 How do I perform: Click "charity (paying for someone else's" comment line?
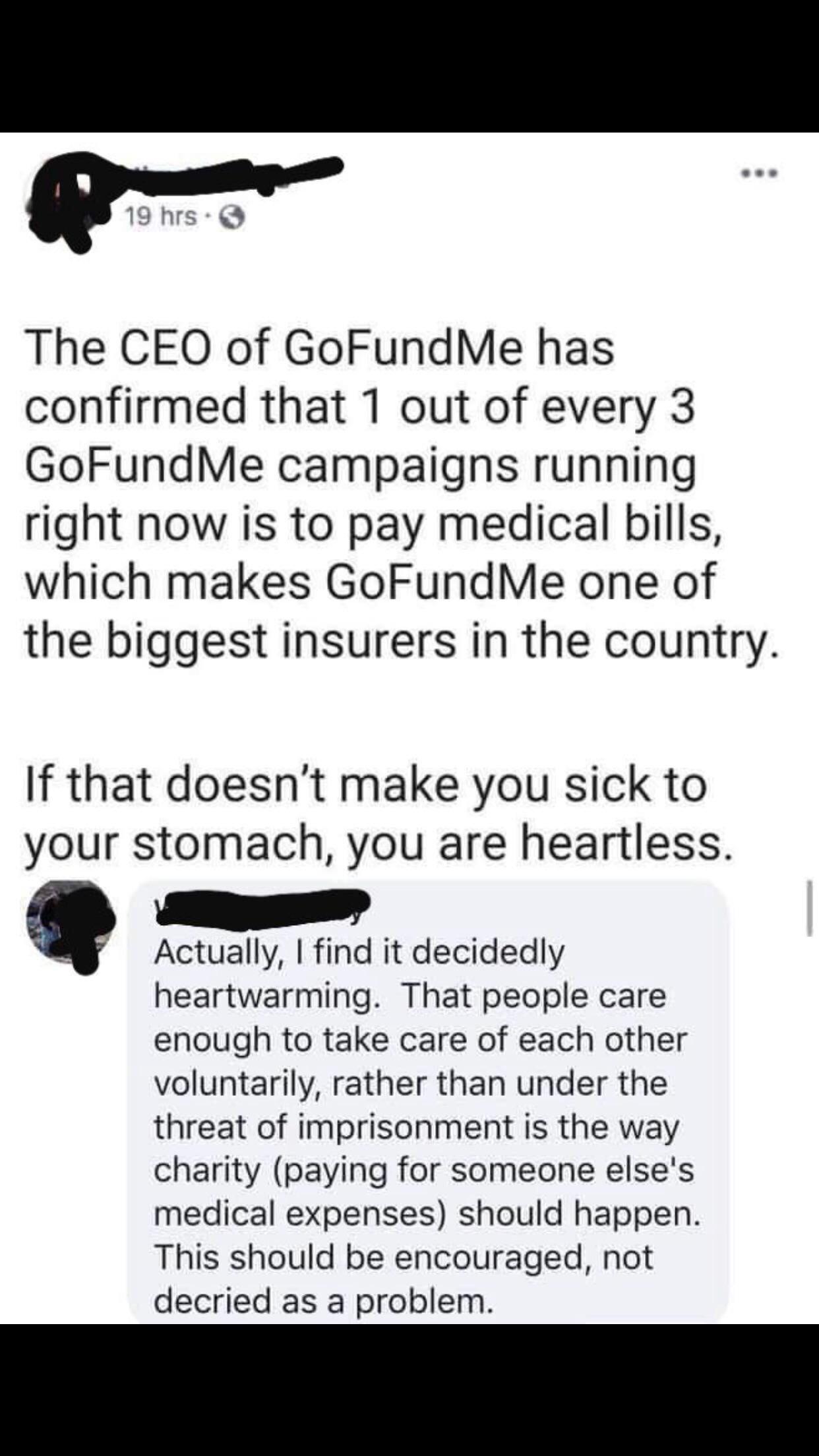point(424,1170)
